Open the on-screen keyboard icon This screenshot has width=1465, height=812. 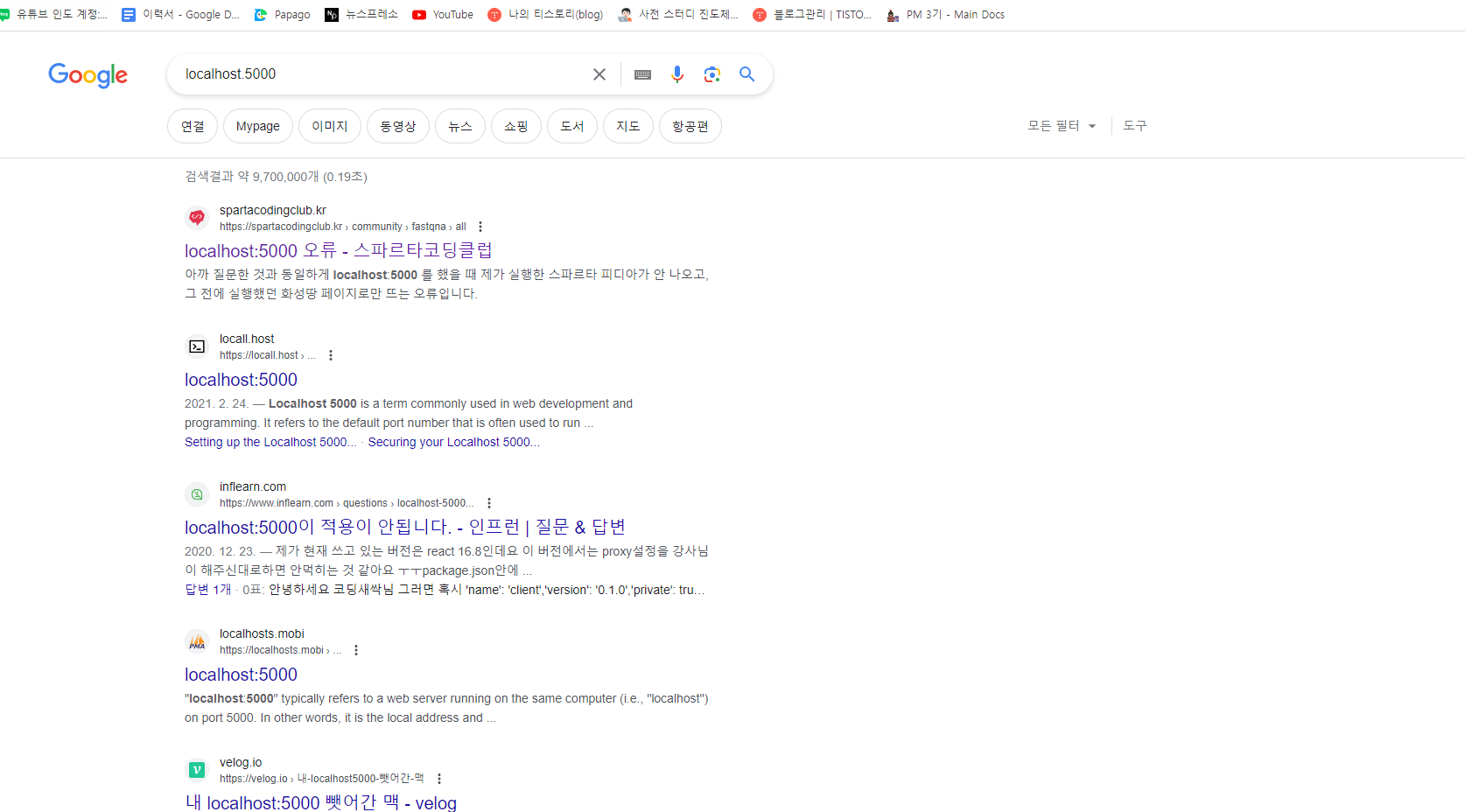click(642, 74)
